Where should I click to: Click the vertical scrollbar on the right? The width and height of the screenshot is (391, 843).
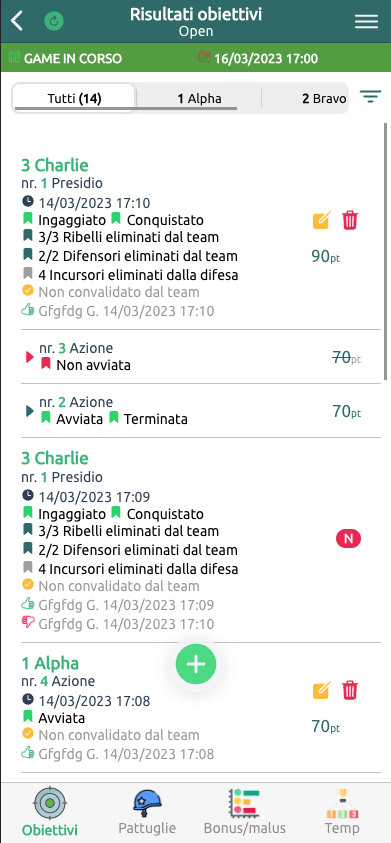tap(385, 252)
